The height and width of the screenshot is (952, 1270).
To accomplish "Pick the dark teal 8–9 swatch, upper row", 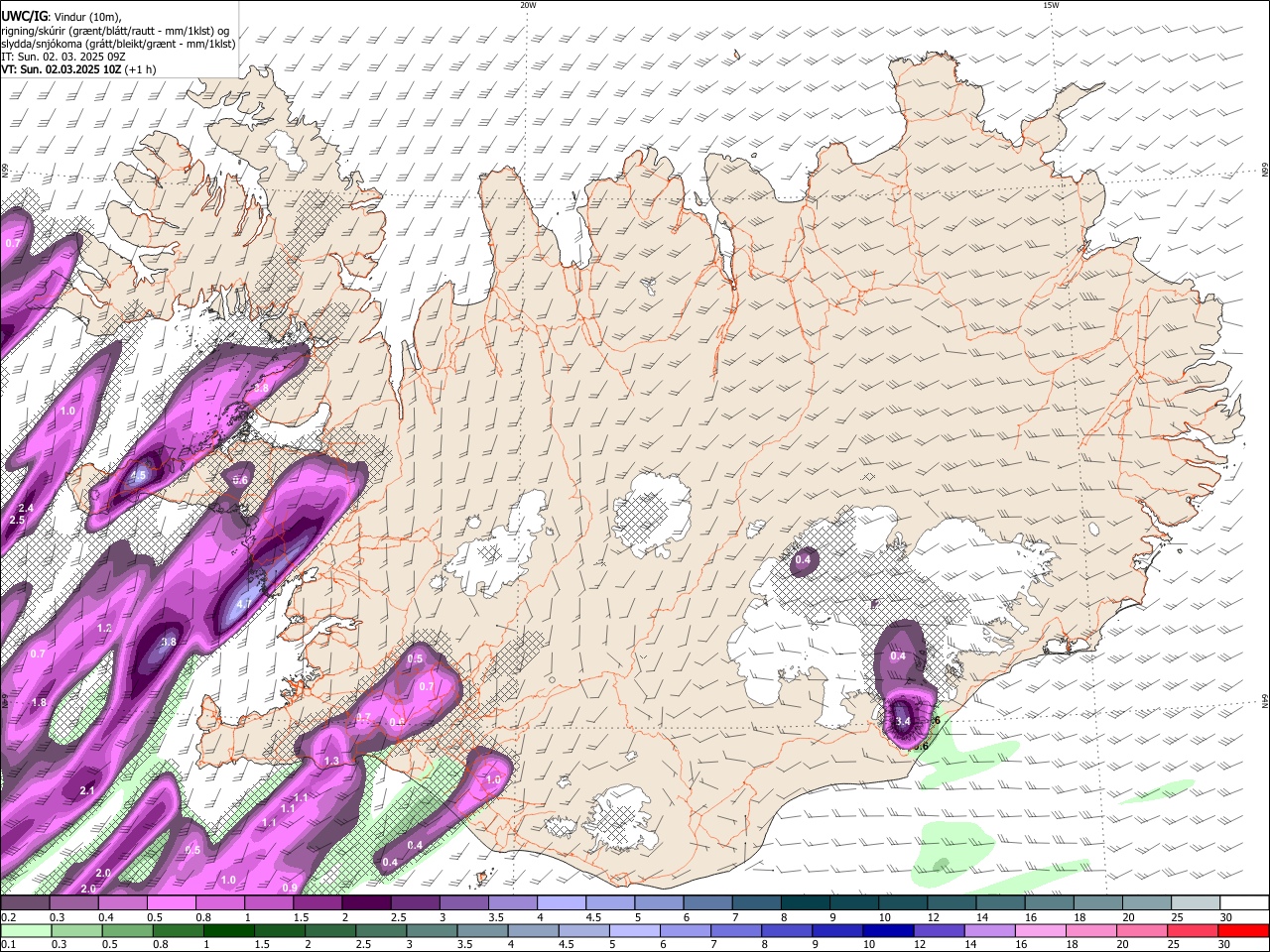I will pos(805,903).
